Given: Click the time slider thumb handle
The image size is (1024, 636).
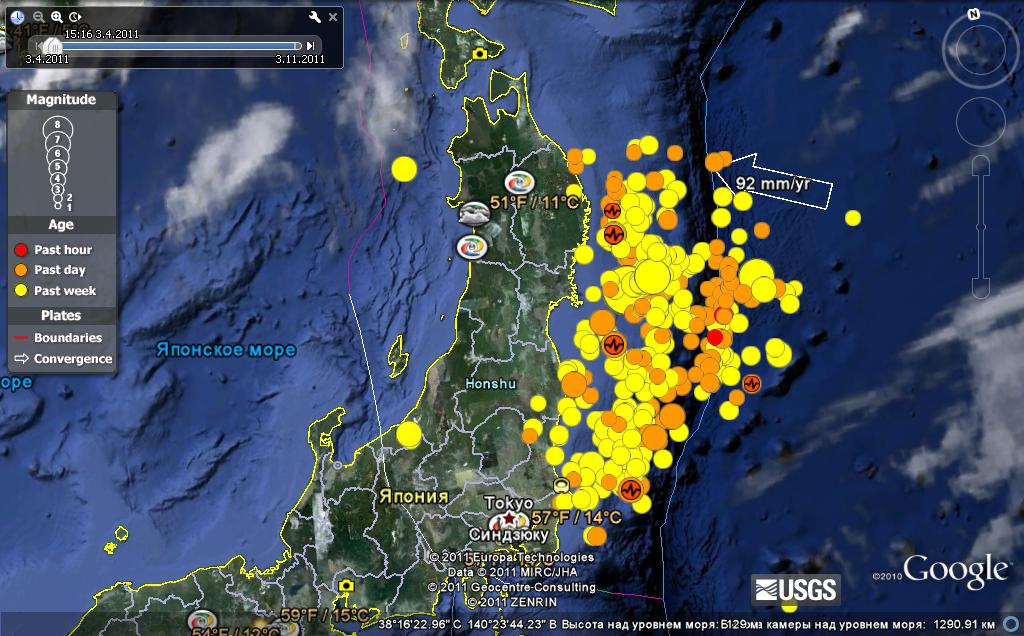Looking at the screenshot, I should (52, 46).
